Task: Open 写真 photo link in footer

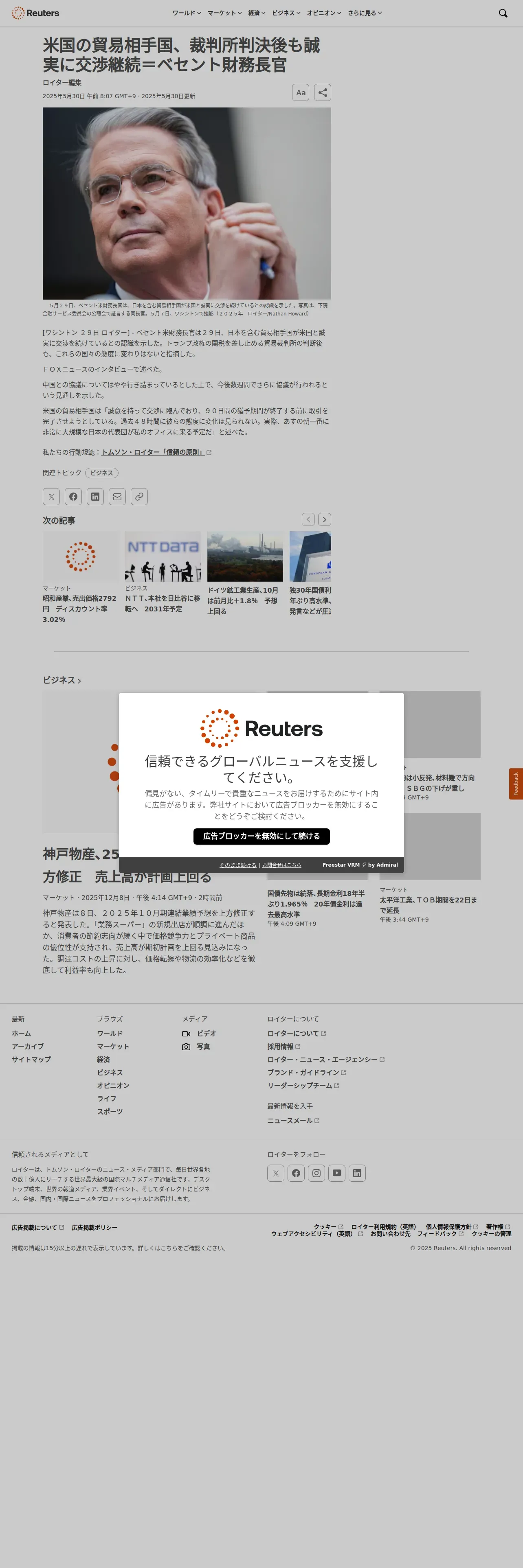Action: (x=196, y=1047)
